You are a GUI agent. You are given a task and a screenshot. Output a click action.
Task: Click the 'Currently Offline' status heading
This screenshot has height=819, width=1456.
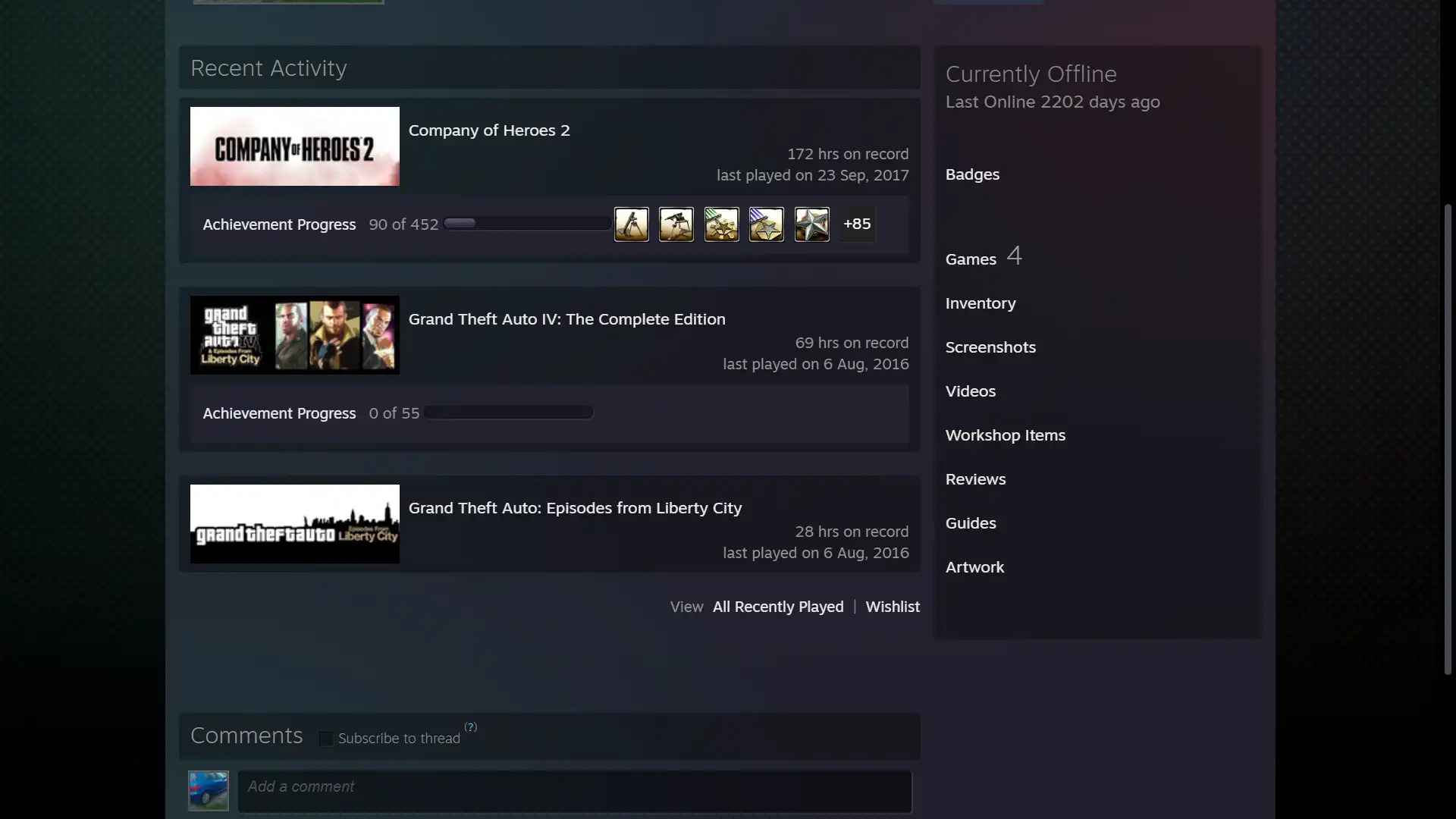1031,74
